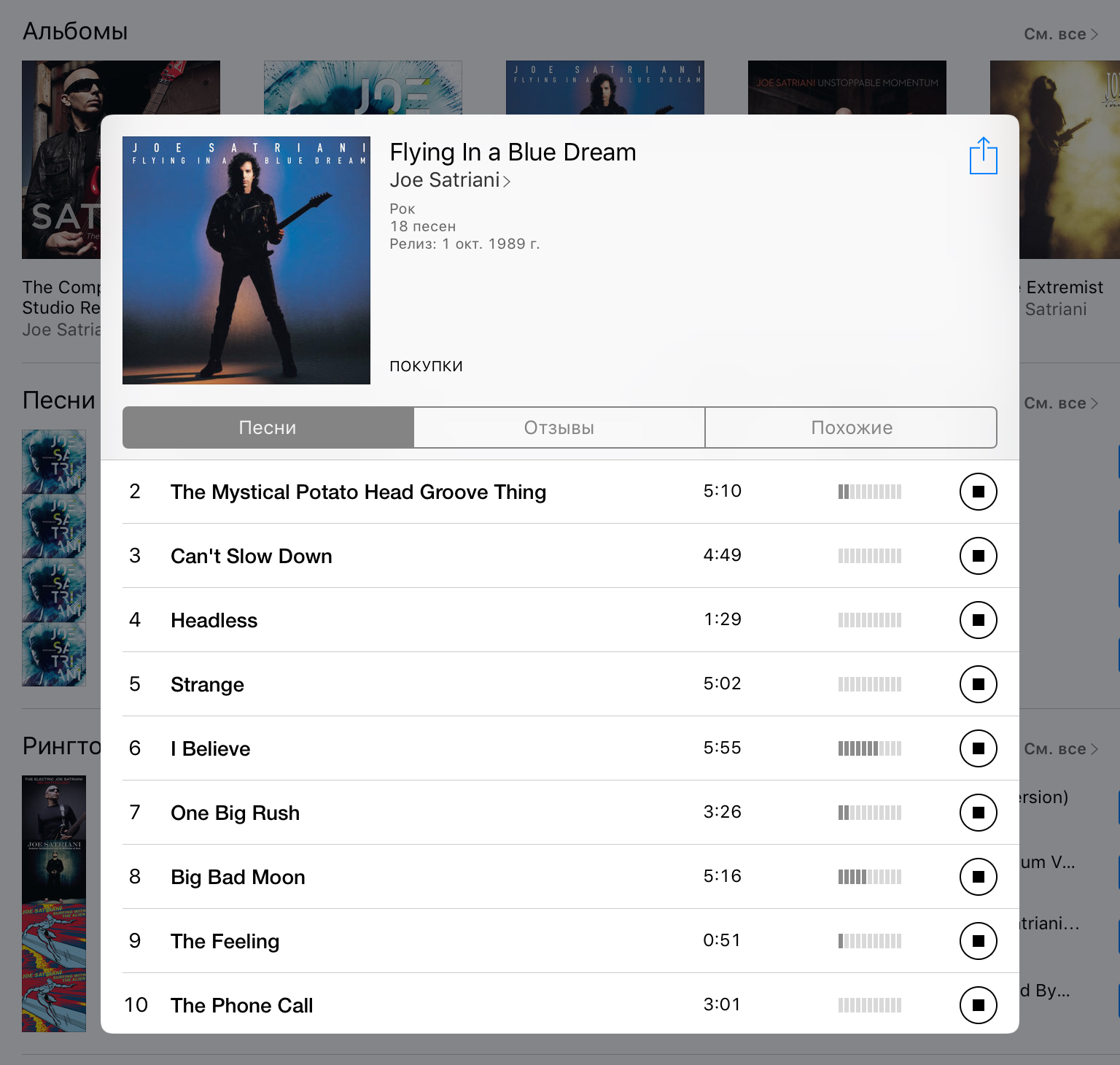The width and height of the screenshot is (1120, 1065).
Task: Expand all albums via См. все
Action: 1061,34
